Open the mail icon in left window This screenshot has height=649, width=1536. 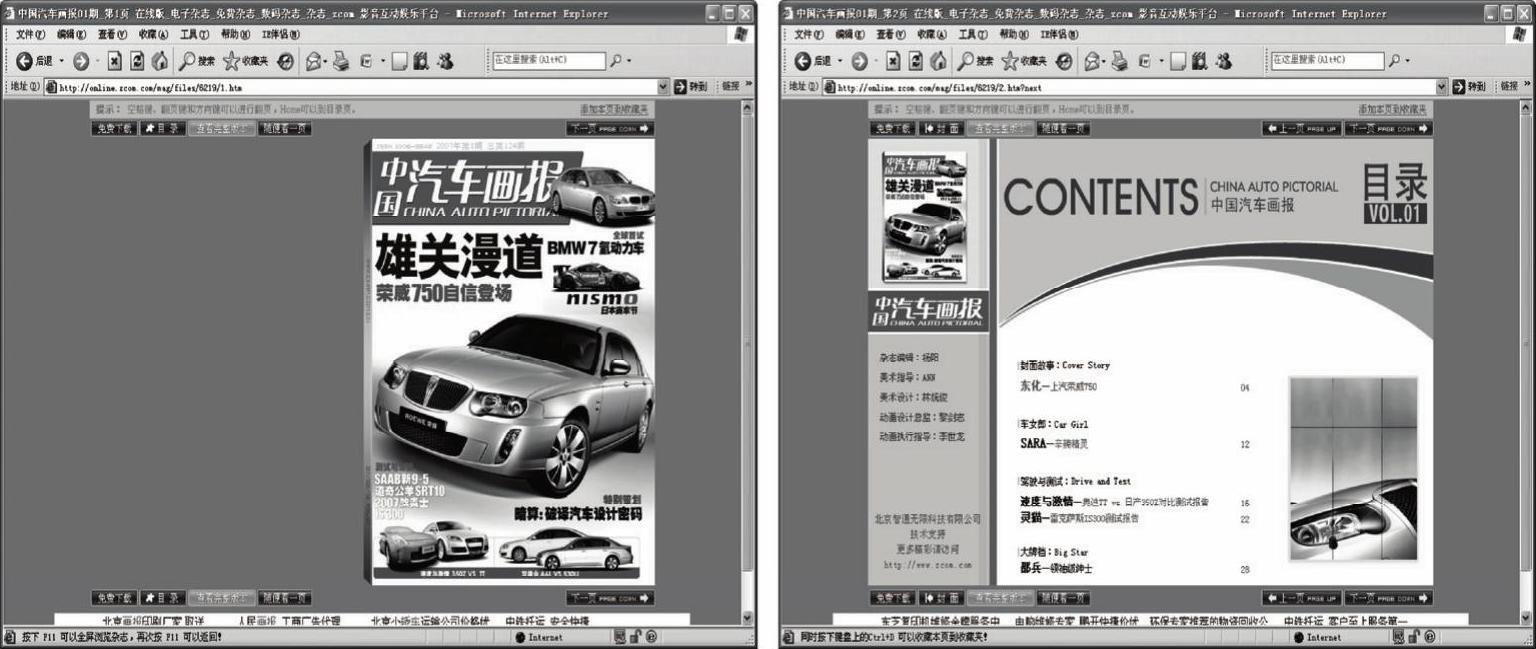[x=312, y=61]
